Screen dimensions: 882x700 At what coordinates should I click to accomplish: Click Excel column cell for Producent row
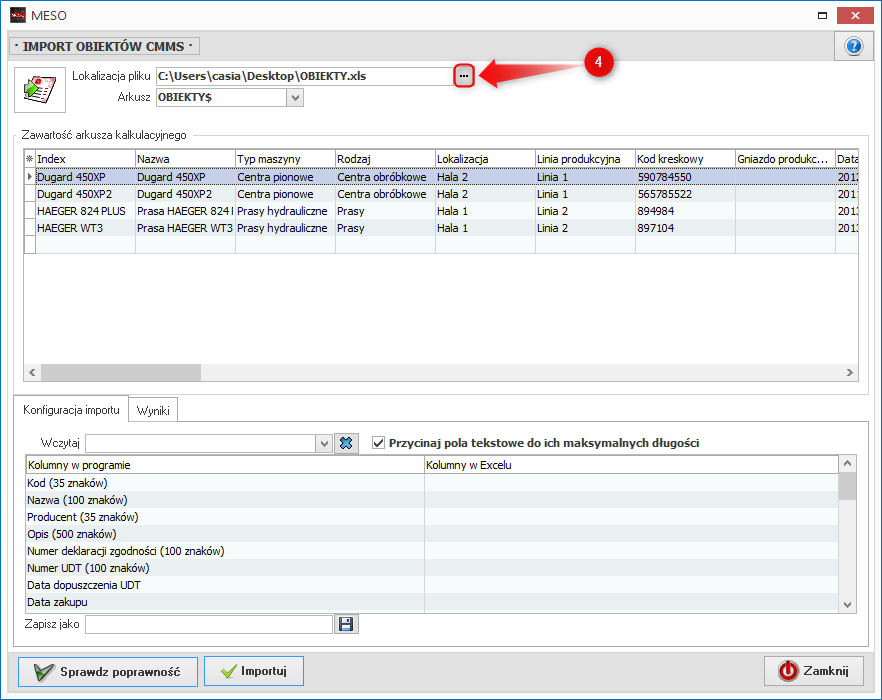630,517
